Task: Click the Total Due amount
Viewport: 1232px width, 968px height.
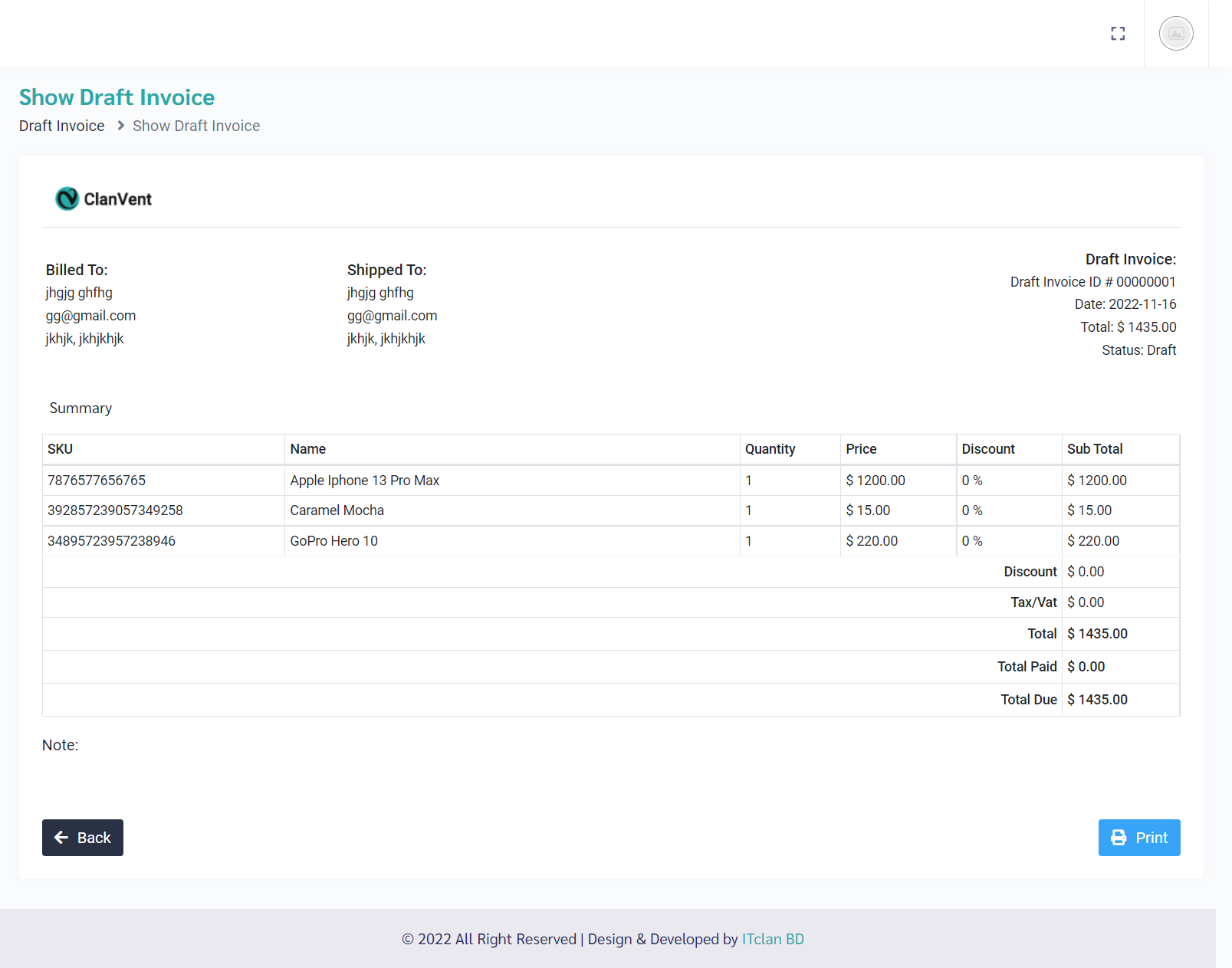Action: (1097, 700)
